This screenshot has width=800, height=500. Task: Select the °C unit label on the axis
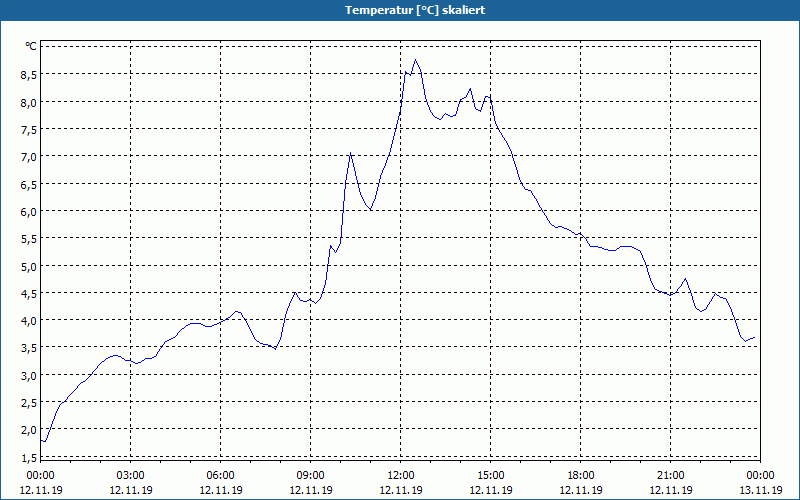click(31, 46)
